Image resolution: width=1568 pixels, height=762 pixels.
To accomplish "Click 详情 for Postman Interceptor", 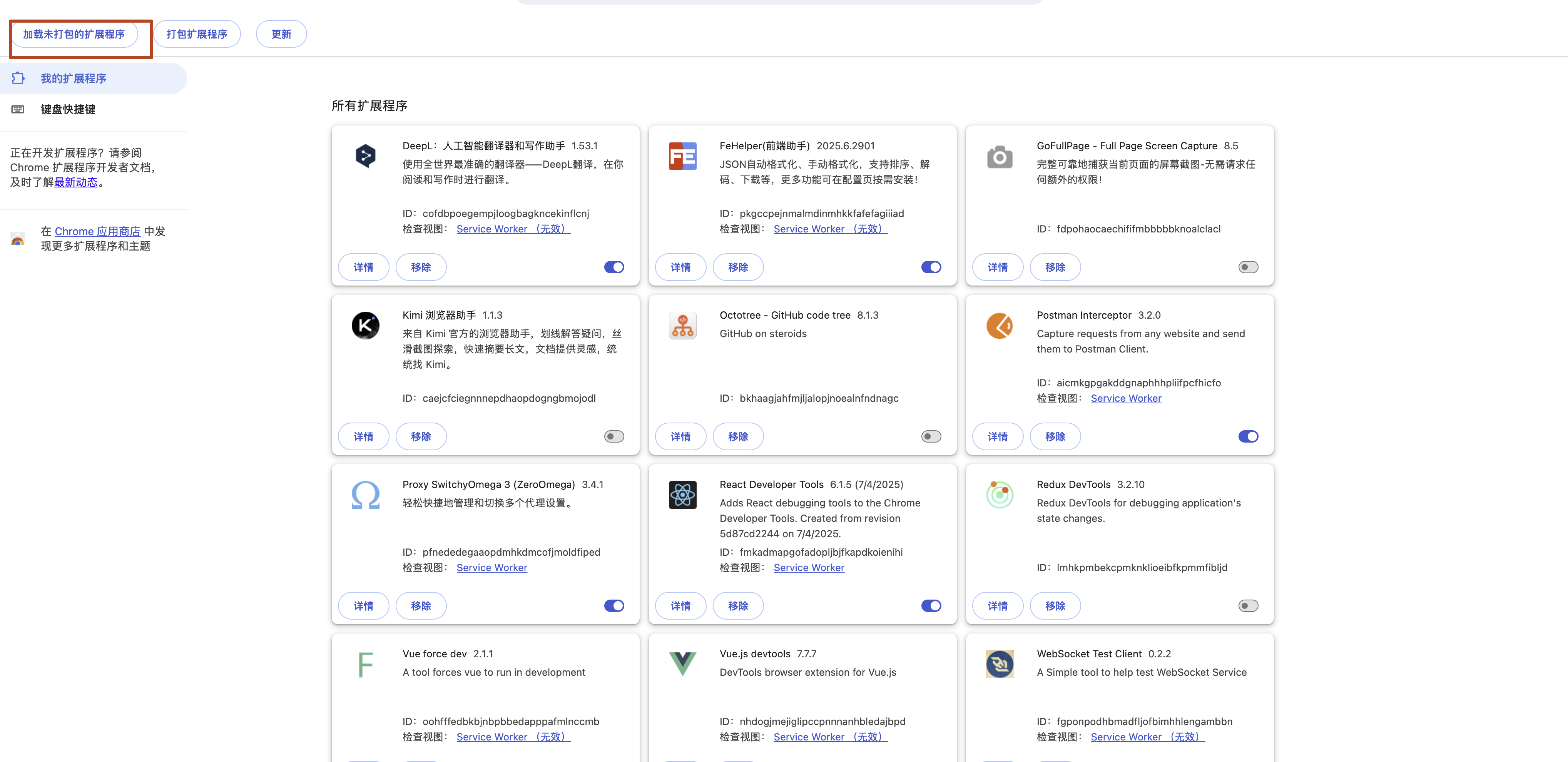I will (997, 436).
